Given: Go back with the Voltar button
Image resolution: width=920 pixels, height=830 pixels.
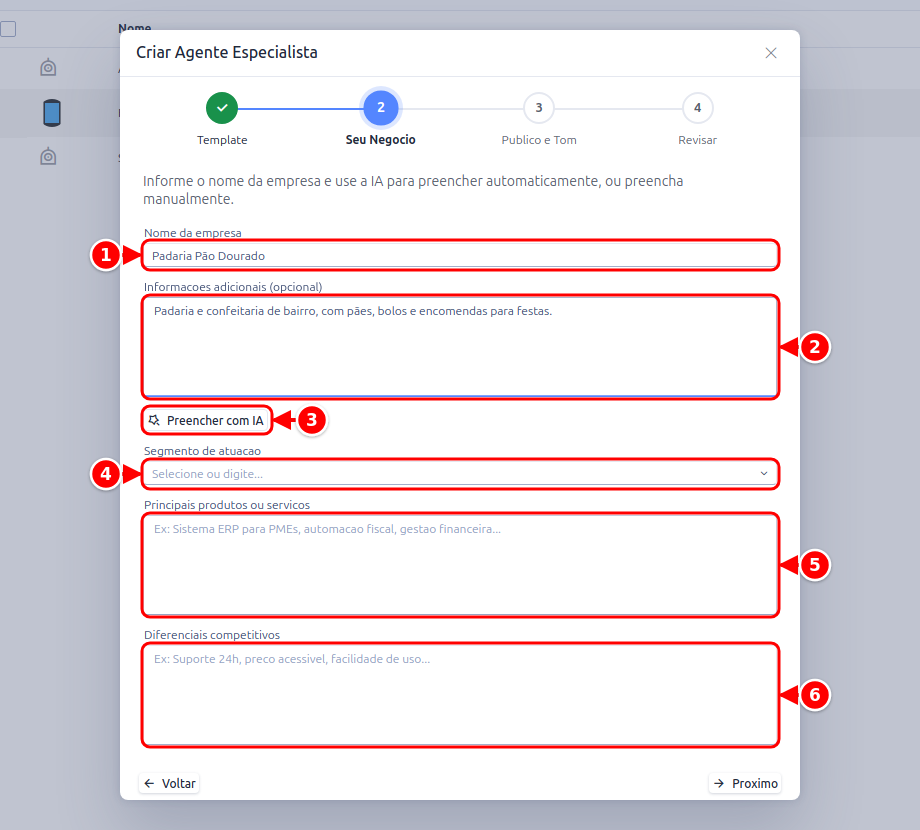Looking at the screenshot, I should [169, 783].
